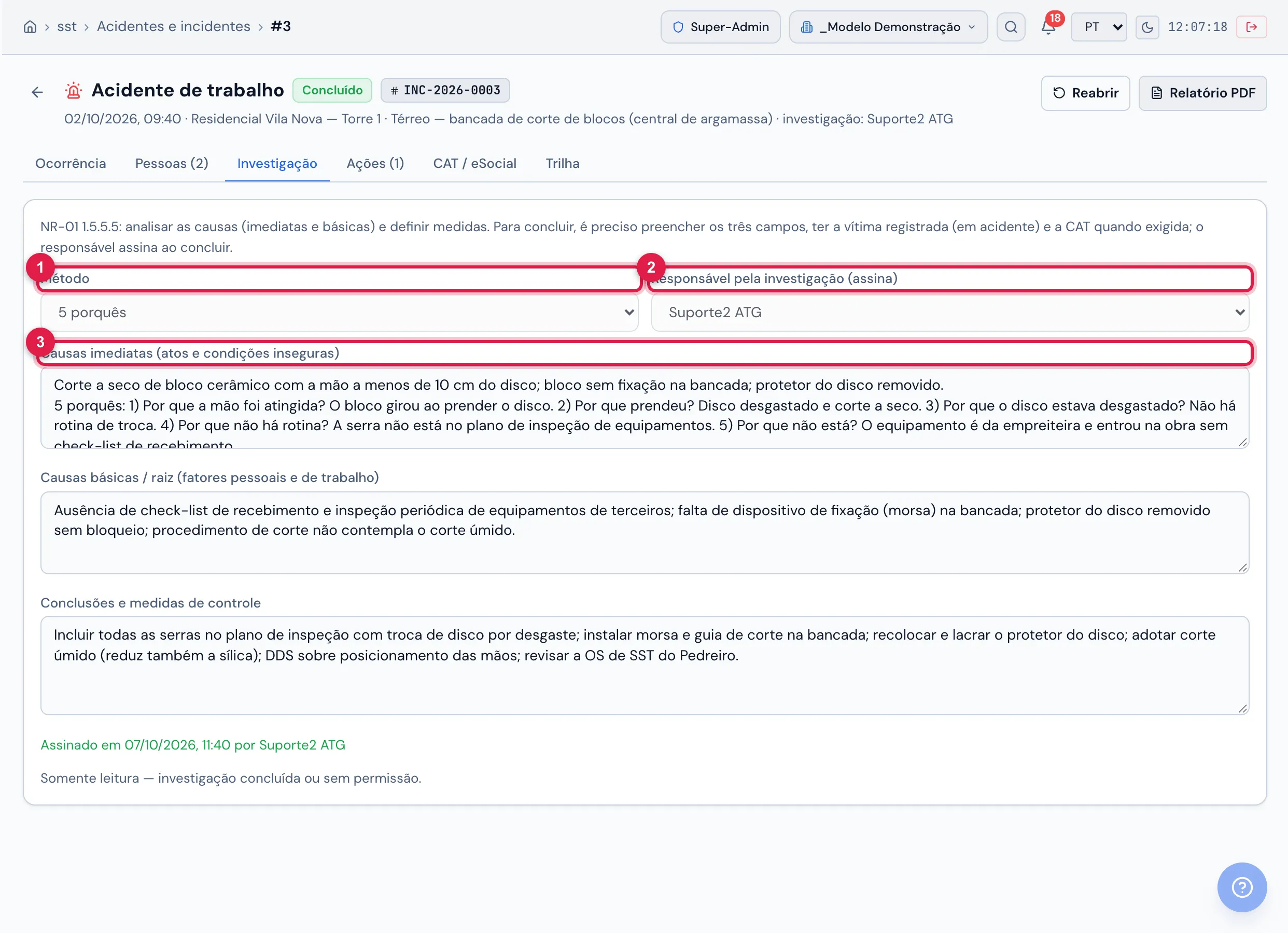Go to the home icon in breadcrumb
The width and height of the screenshot is (1288, 933).
(30, 26)
